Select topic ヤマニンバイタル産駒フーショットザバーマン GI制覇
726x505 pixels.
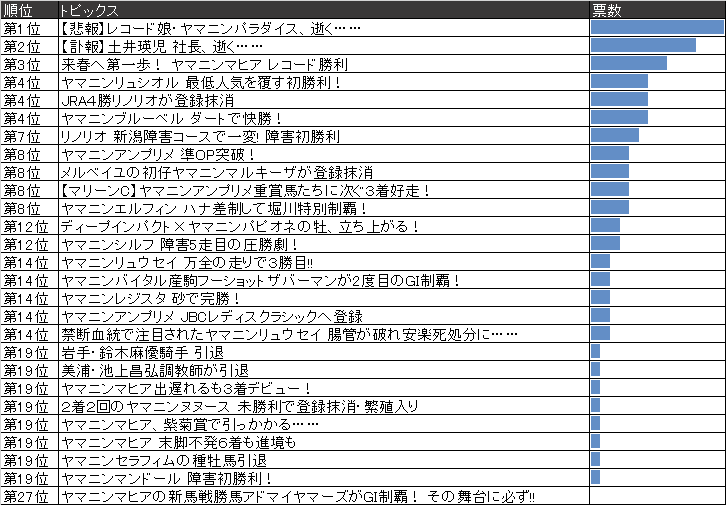click(x=260, y=281)
